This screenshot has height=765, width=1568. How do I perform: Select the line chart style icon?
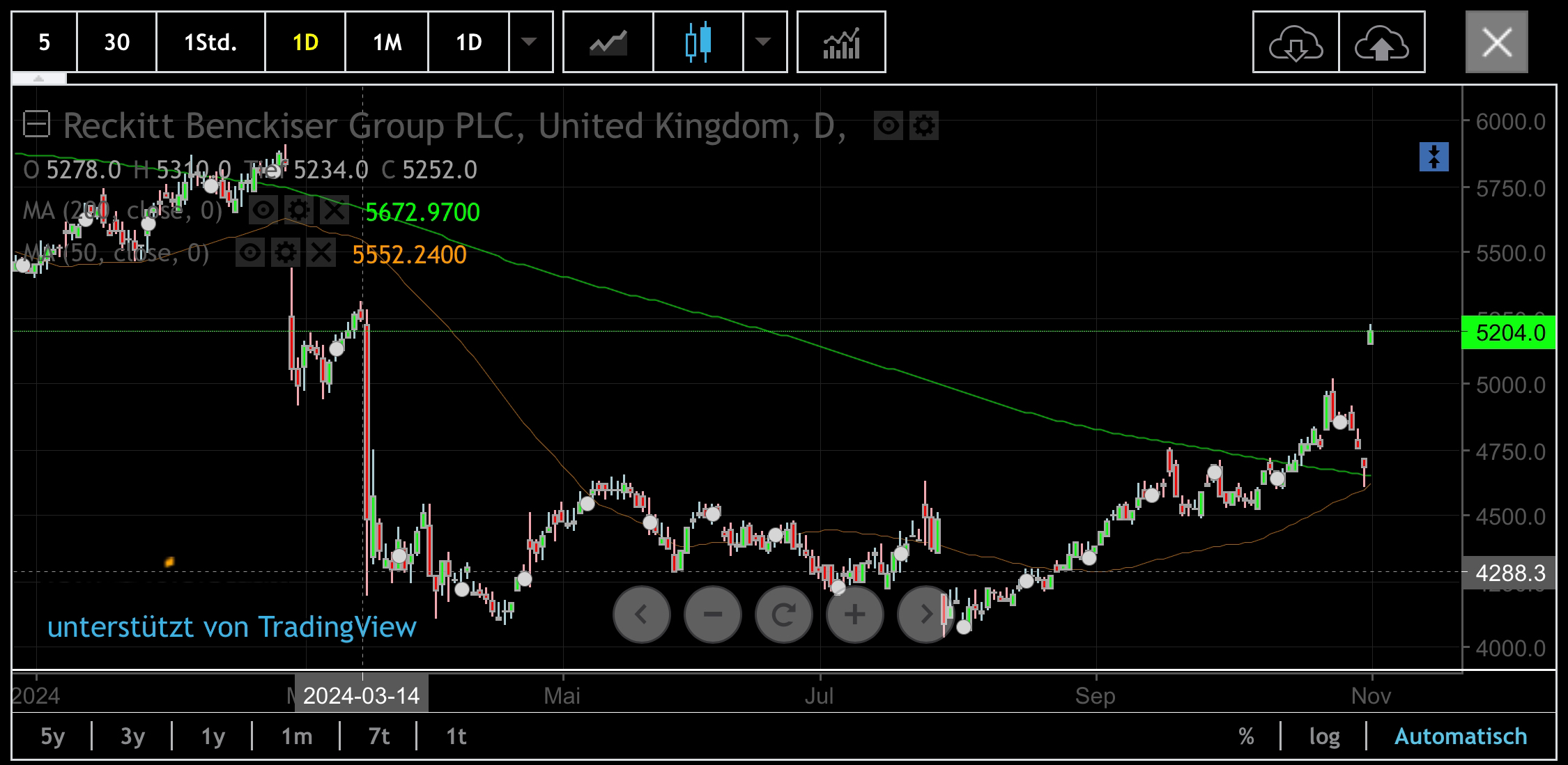click(x=608, y=42)
